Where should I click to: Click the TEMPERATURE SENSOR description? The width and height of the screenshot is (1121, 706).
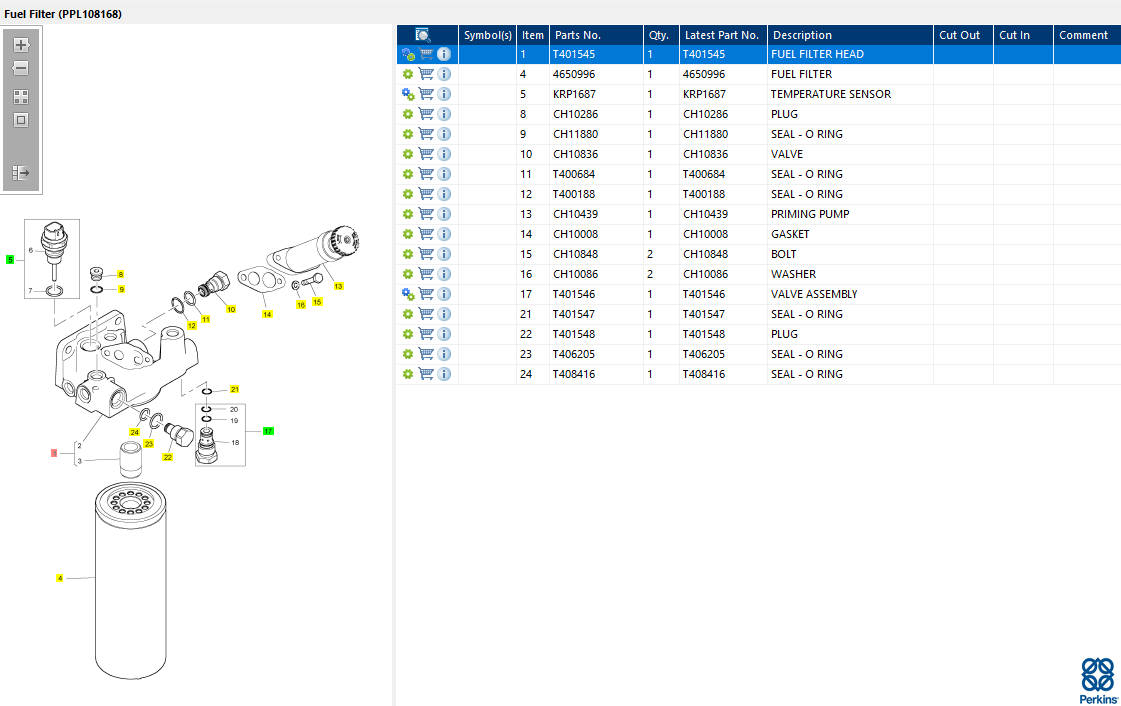click(831, 94)
